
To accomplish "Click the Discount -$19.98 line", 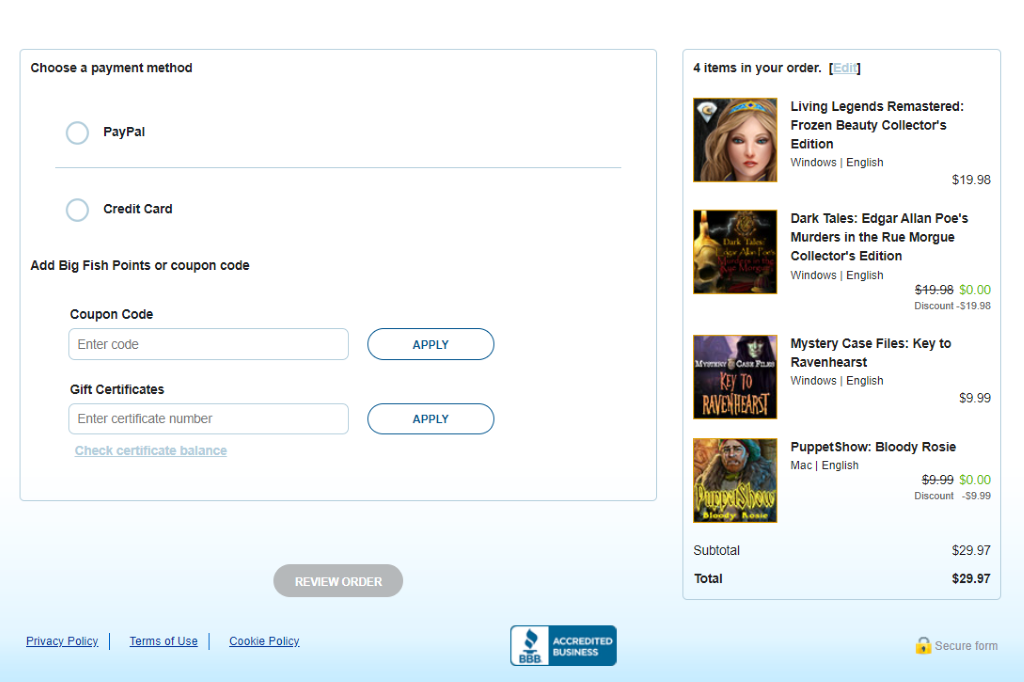I will pyautogui.click(x=952, y=306).
